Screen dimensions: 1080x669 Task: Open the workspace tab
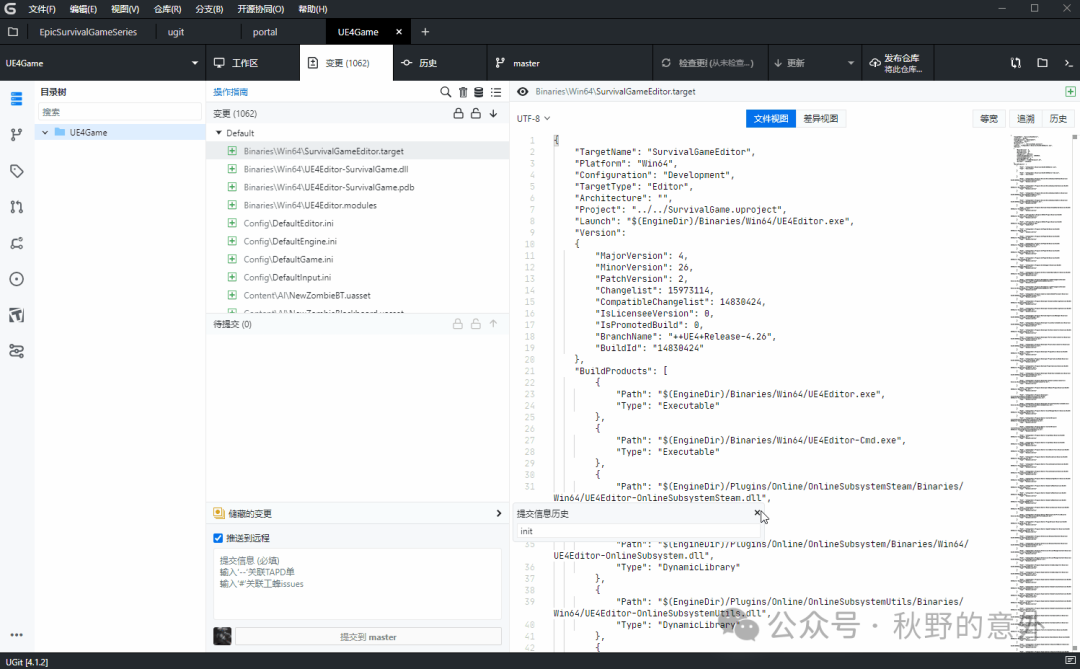pos(253,63)
